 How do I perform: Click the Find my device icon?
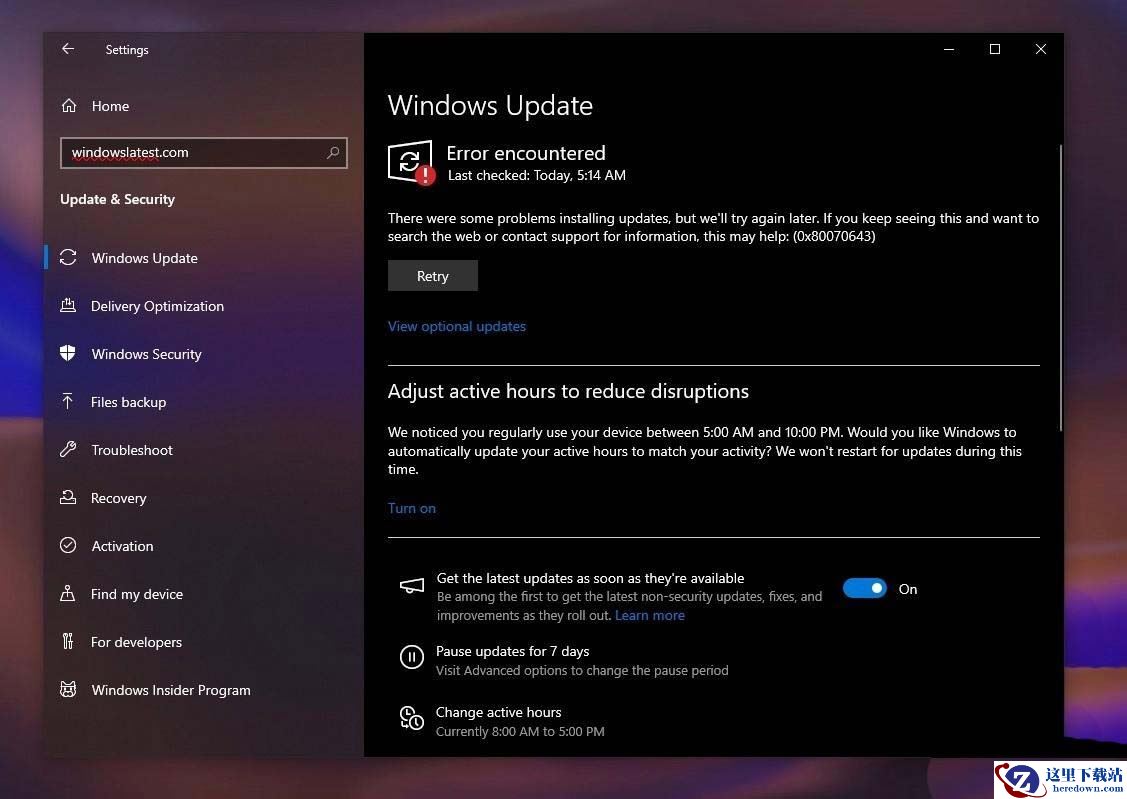(68, 594)
